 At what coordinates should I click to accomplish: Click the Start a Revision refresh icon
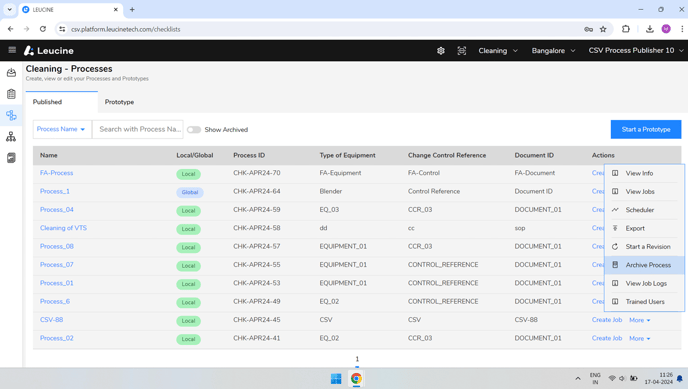coord(615,246)
